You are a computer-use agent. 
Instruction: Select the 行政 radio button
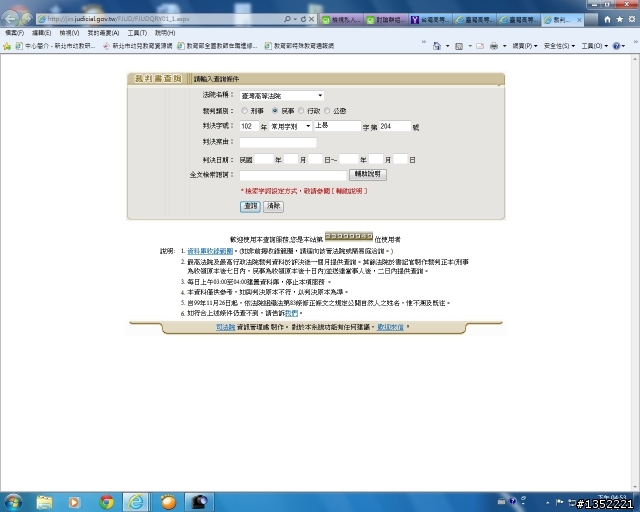301,111
